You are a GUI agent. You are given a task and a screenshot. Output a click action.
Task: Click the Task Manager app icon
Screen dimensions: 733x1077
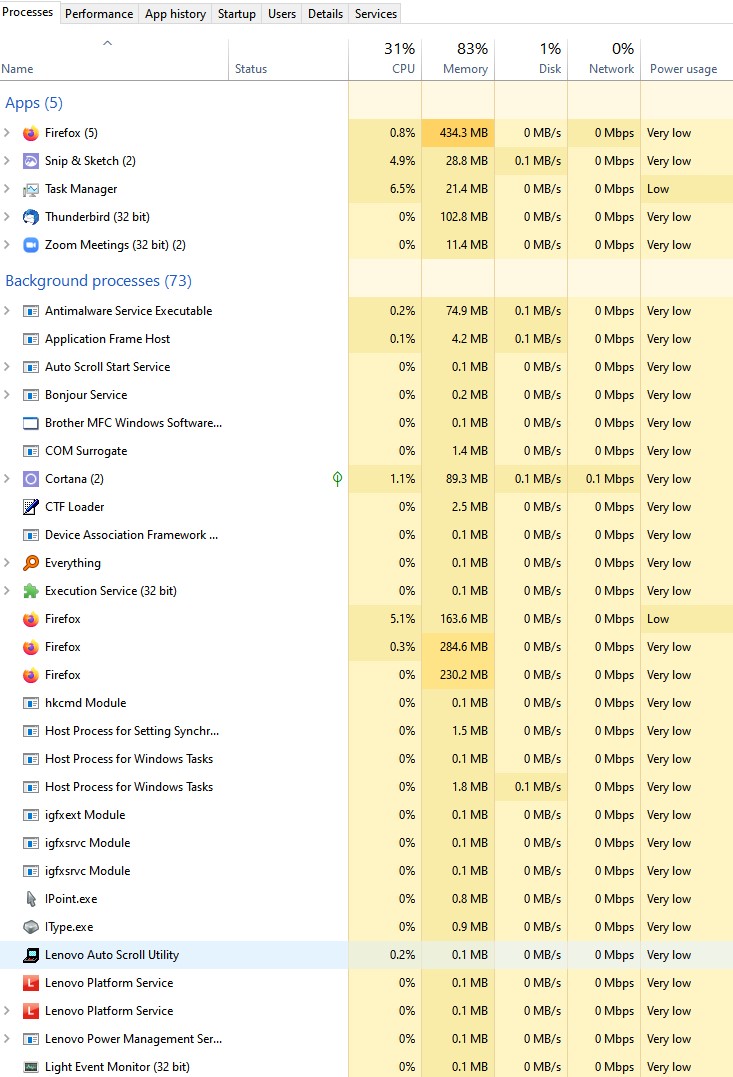pyautogui.click(x=30, y=189)
